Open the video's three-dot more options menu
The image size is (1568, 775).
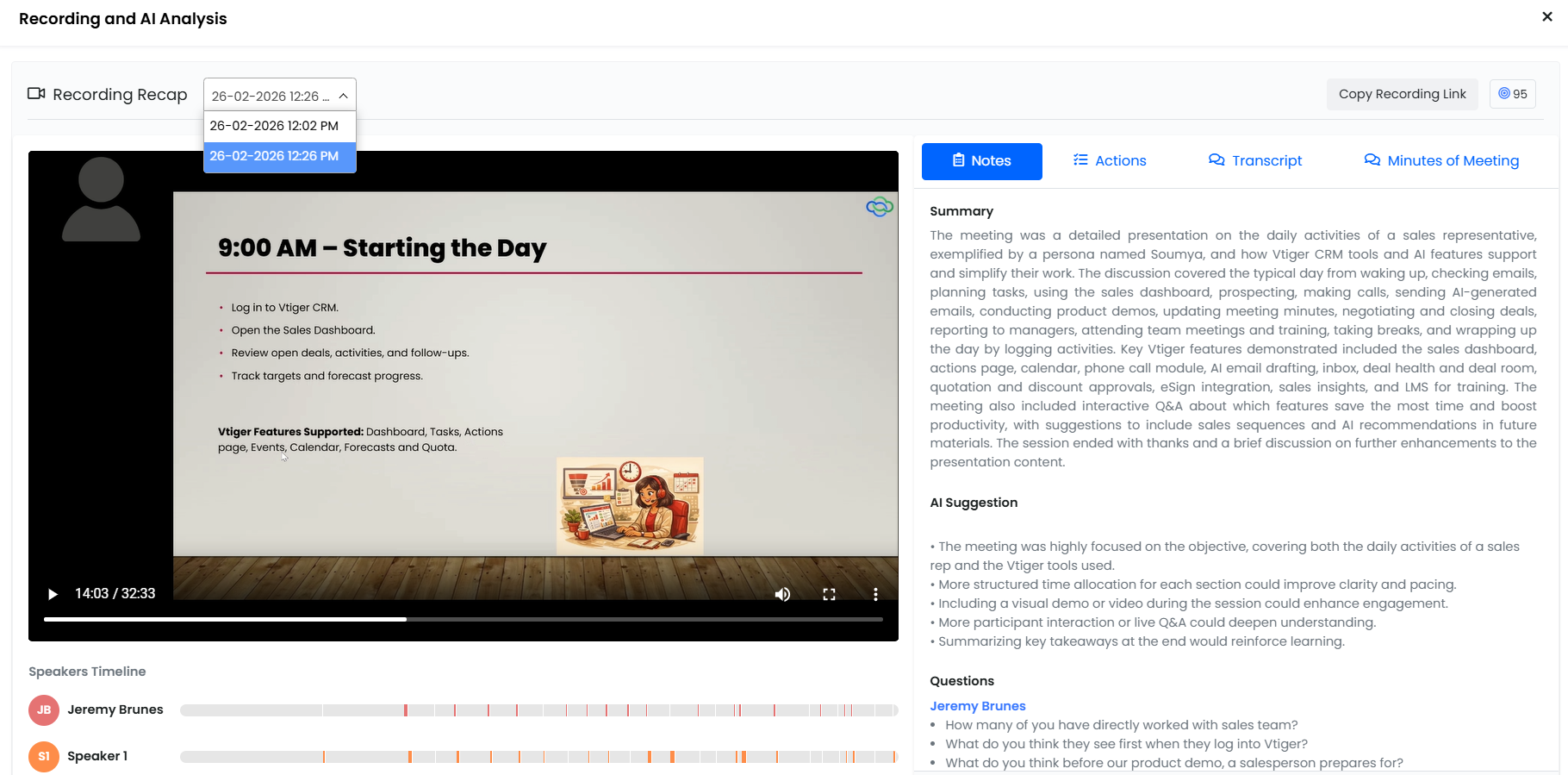(x=875, y=594)
